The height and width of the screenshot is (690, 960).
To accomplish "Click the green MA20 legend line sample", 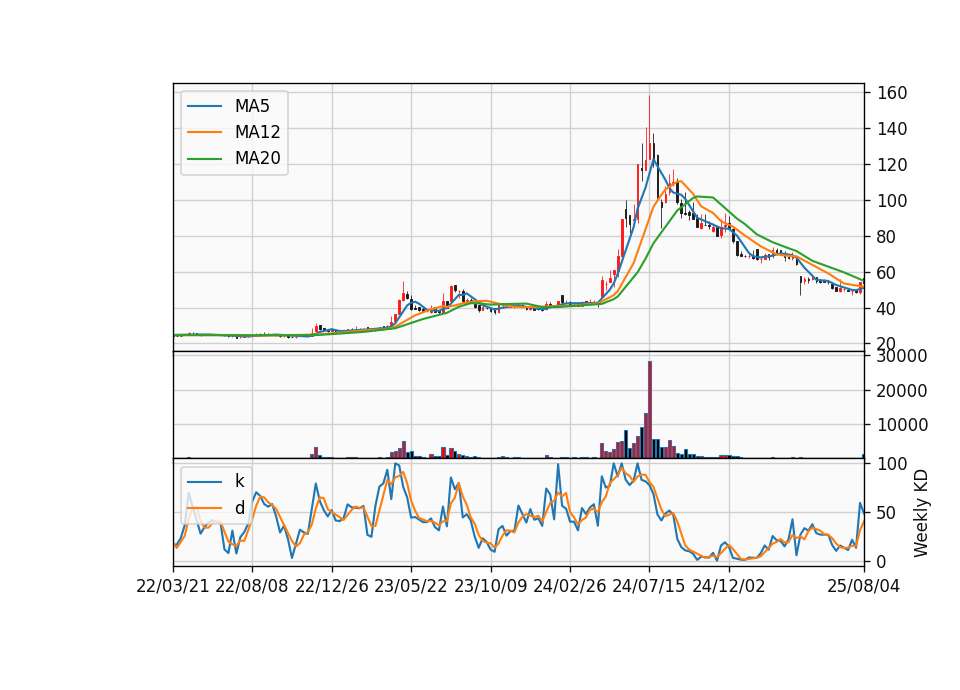I will 204,158.
